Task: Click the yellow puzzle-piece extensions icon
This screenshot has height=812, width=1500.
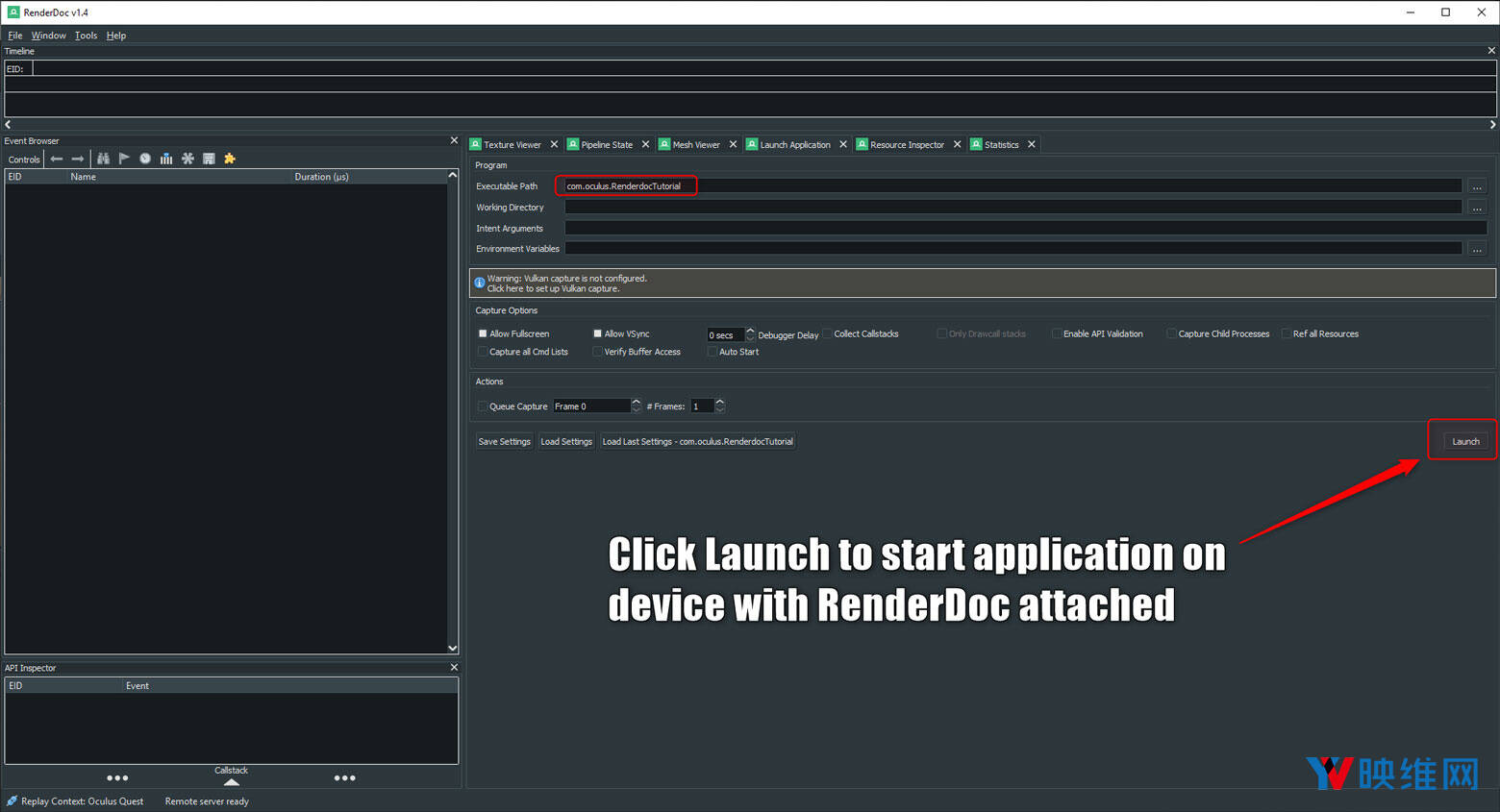Action: pos(230,159)
